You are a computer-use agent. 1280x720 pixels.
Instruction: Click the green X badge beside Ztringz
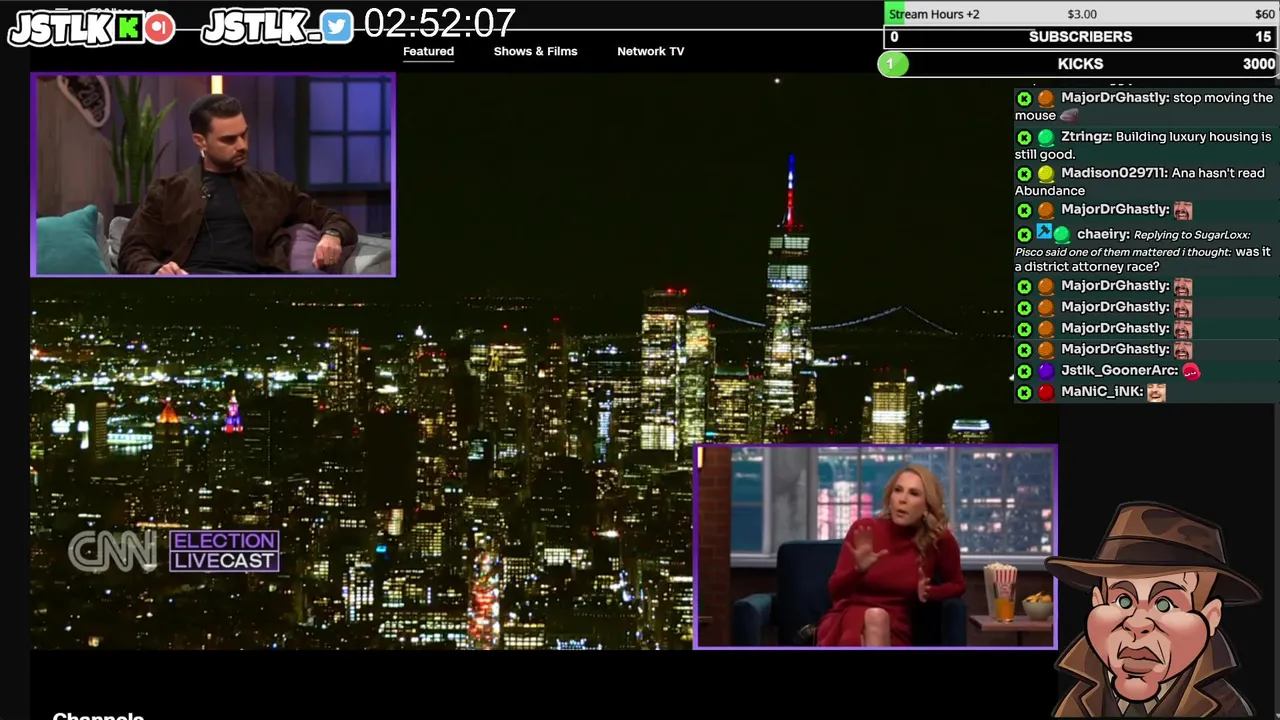coord(1024,137)
